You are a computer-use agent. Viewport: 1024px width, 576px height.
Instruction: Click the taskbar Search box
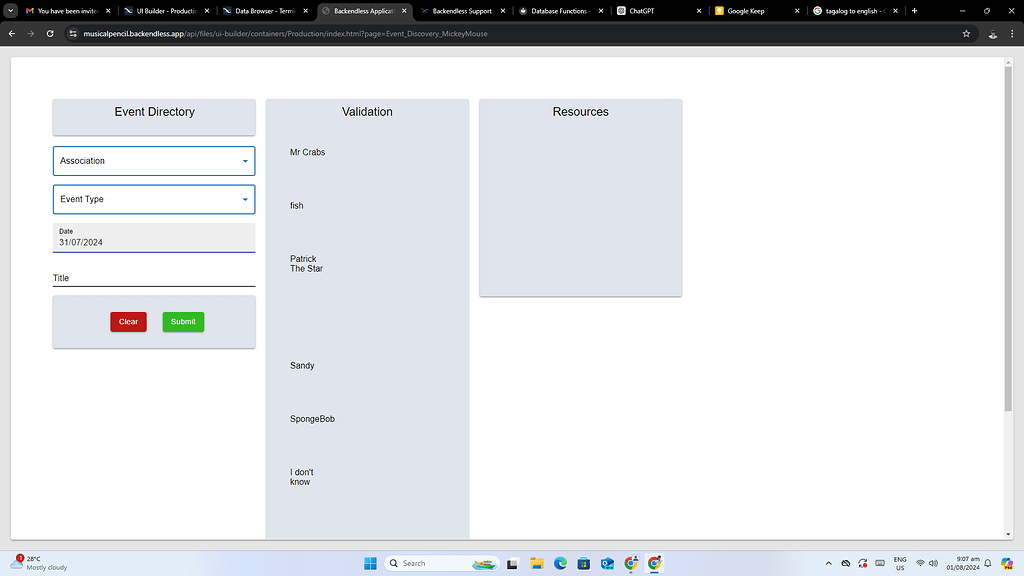[442, 564]
